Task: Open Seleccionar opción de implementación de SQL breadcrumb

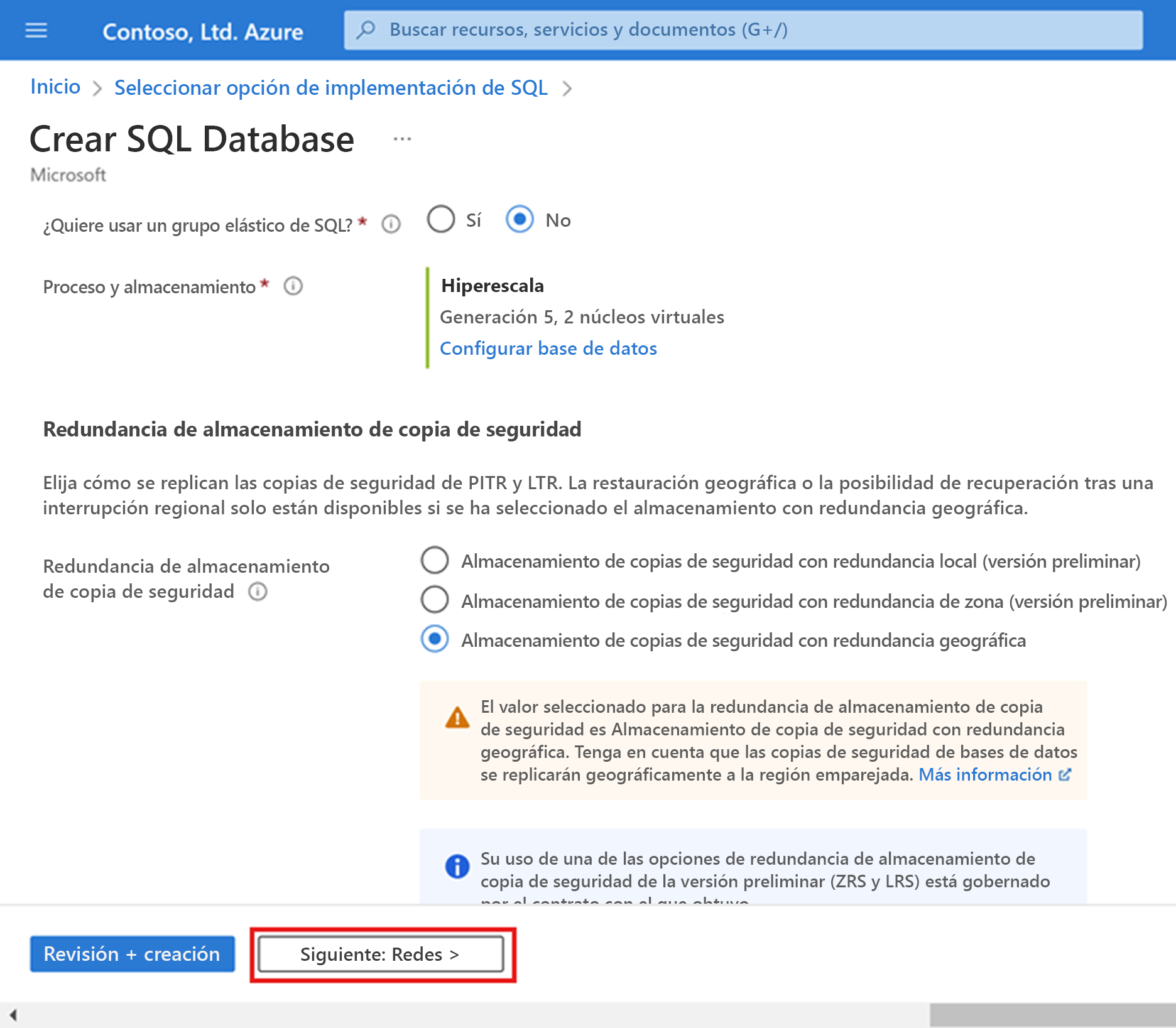Action: [331, 88]
